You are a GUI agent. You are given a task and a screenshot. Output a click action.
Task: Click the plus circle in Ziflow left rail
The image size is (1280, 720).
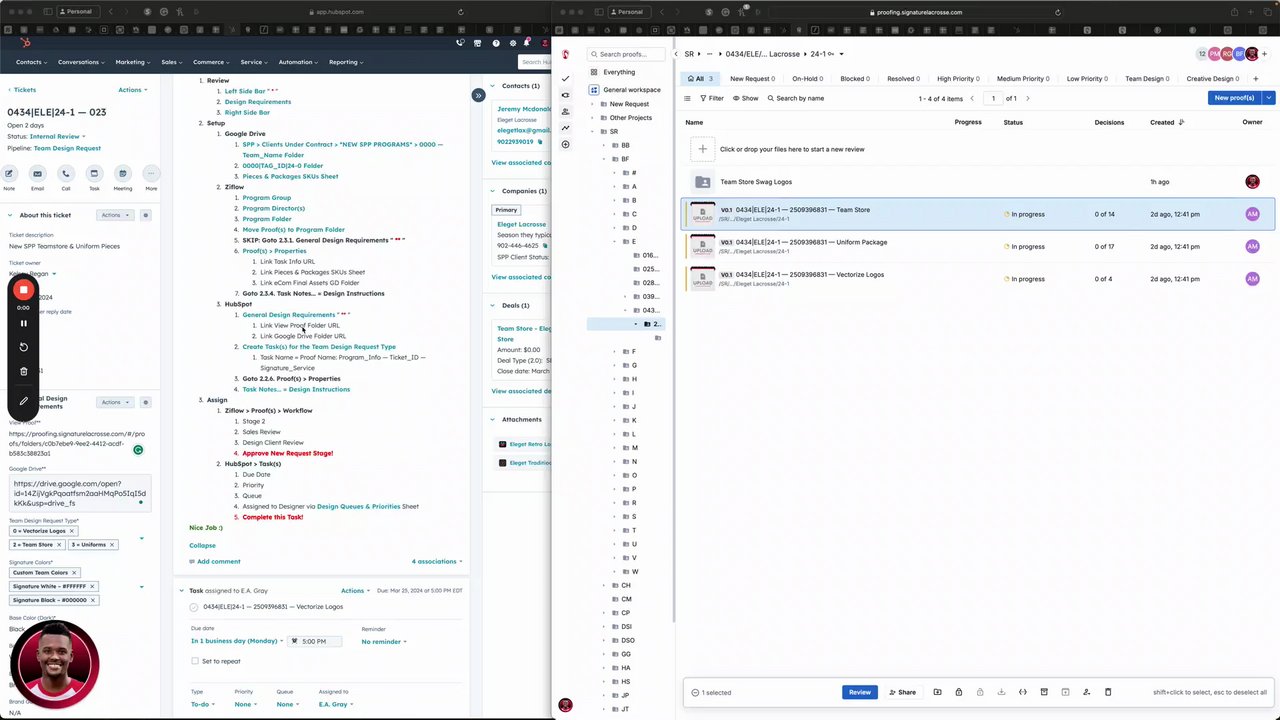pyautogui.click(x=565, y=144)
